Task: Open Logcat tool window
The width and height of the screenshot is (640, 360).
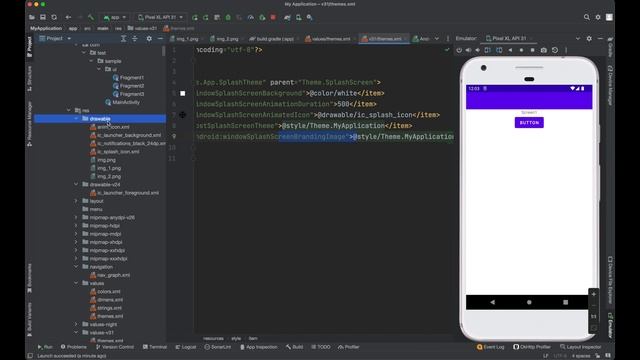Action: [x=186, y=347]
